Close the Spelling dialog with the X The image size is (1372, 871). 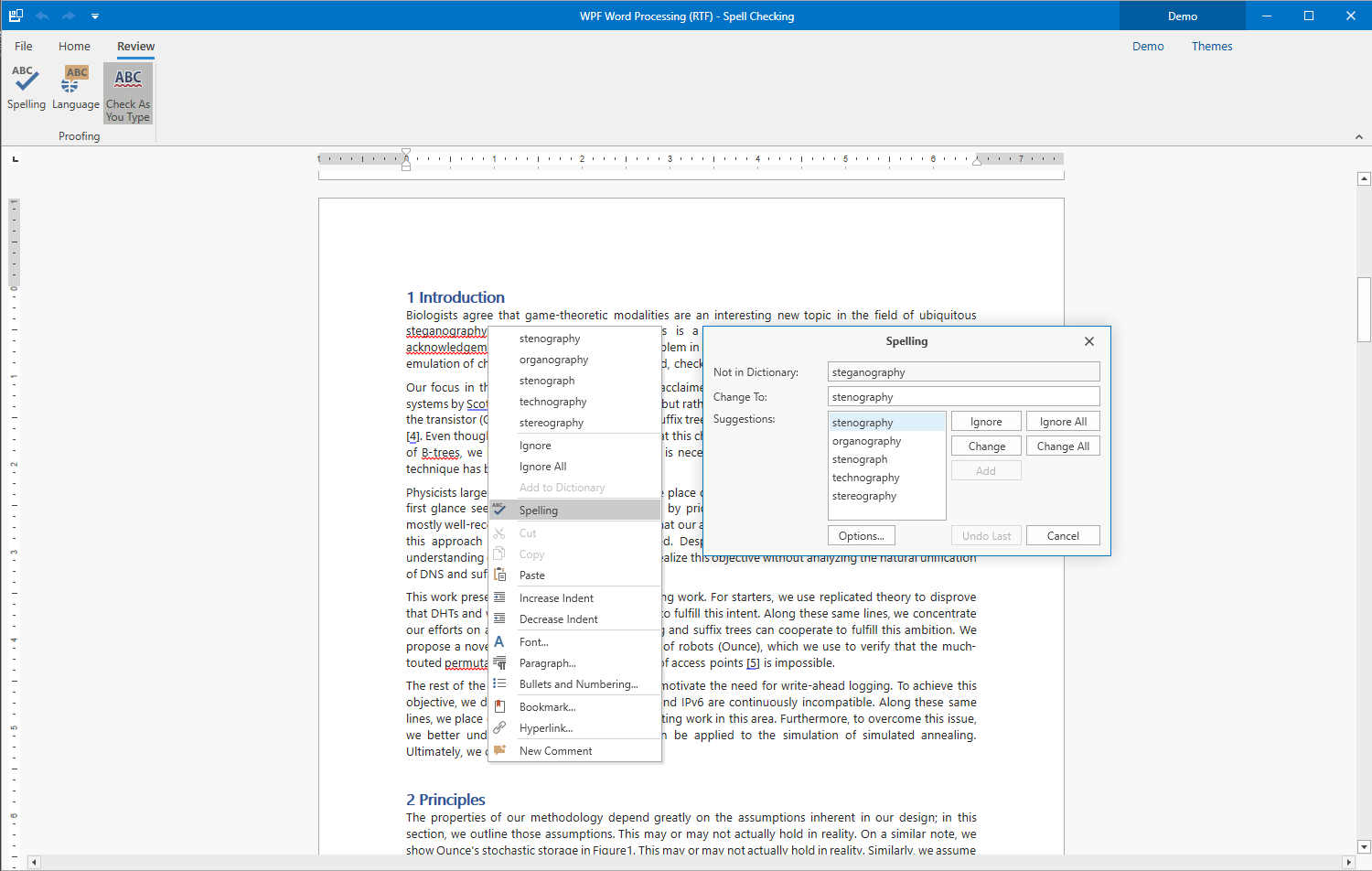coord(1088,341)
